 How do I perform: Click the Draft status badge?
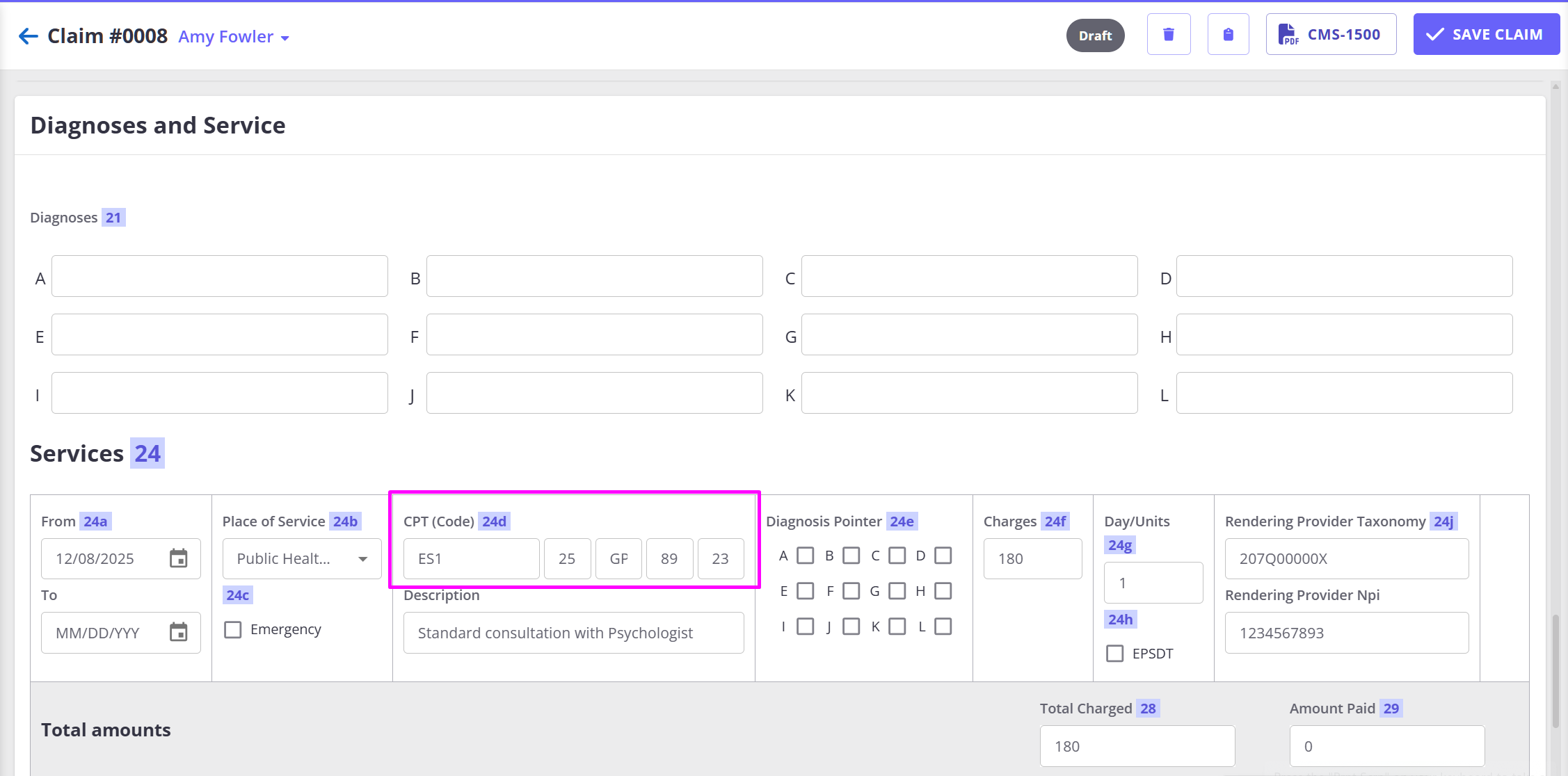(1095, 35)
